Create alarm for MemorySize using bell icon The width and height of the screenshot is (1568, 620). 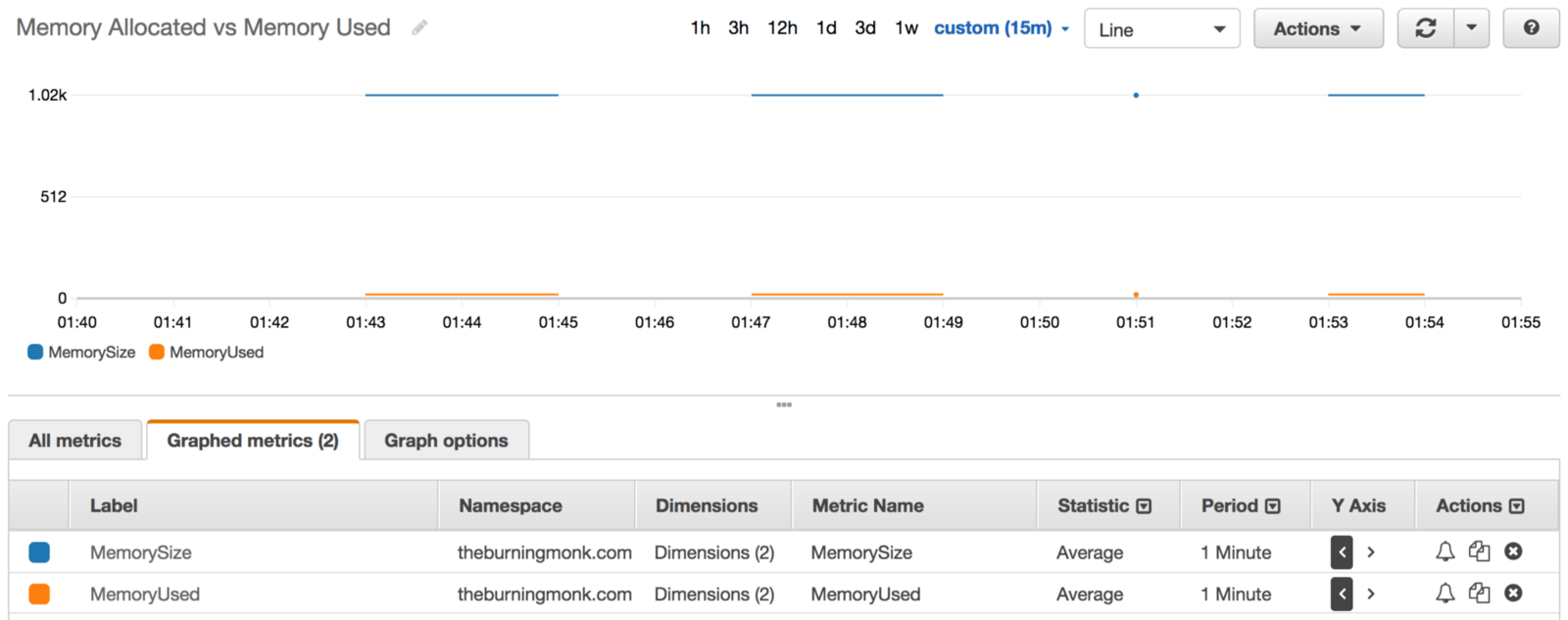pyautogui.click(x=1445, y=551)
